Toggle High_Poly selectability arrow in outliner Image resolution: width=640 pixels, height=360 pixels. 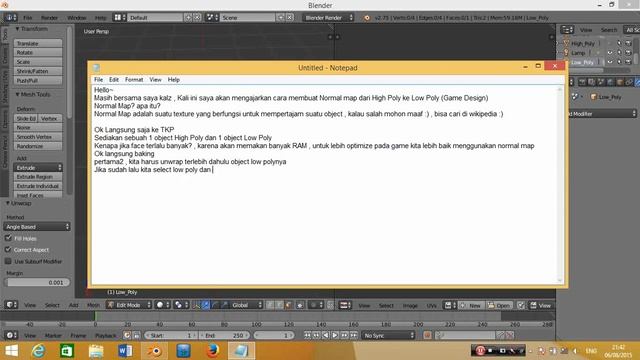pos(619,43)
